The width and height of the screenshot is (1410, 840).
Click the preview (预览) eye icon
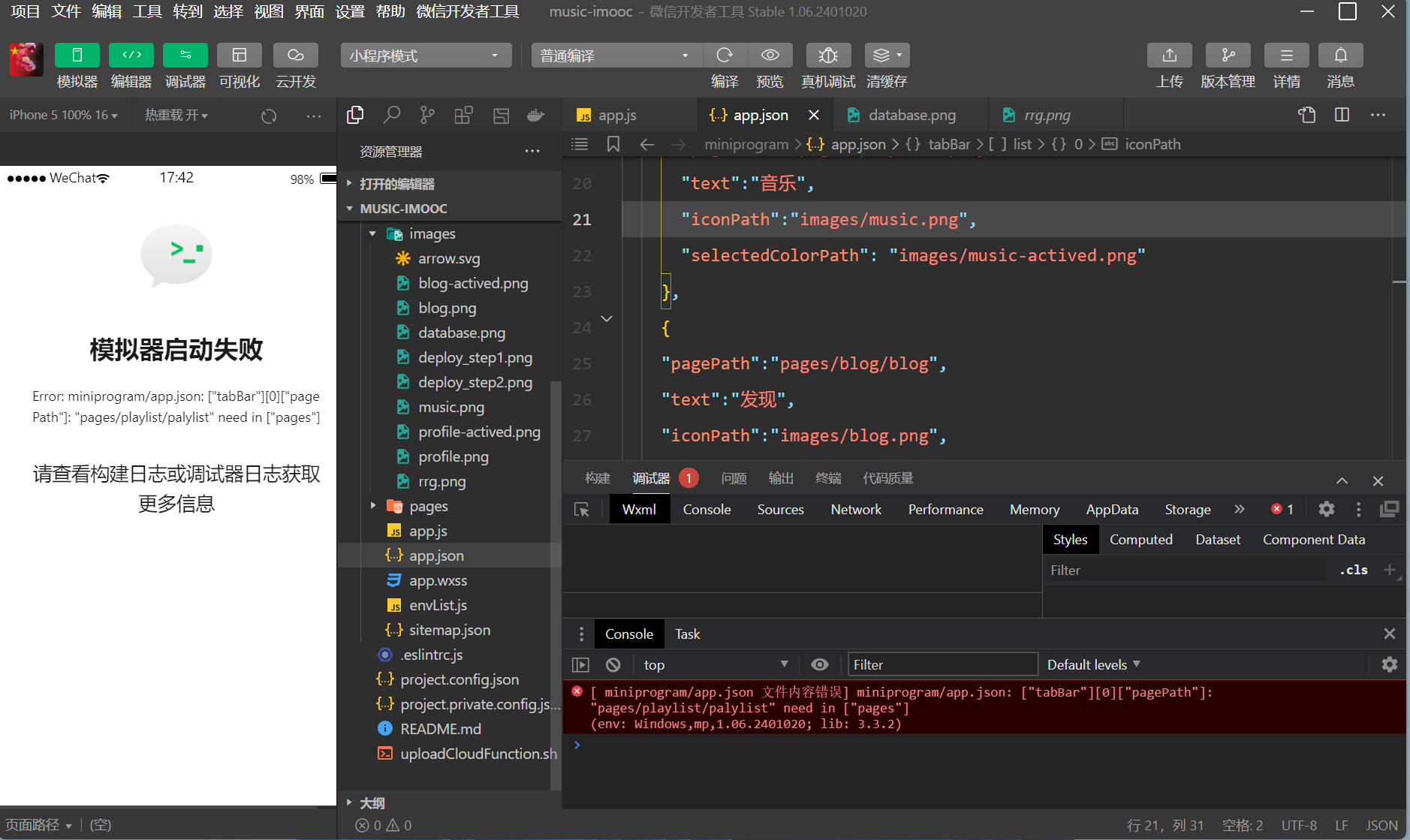click(x=770, y=55)
